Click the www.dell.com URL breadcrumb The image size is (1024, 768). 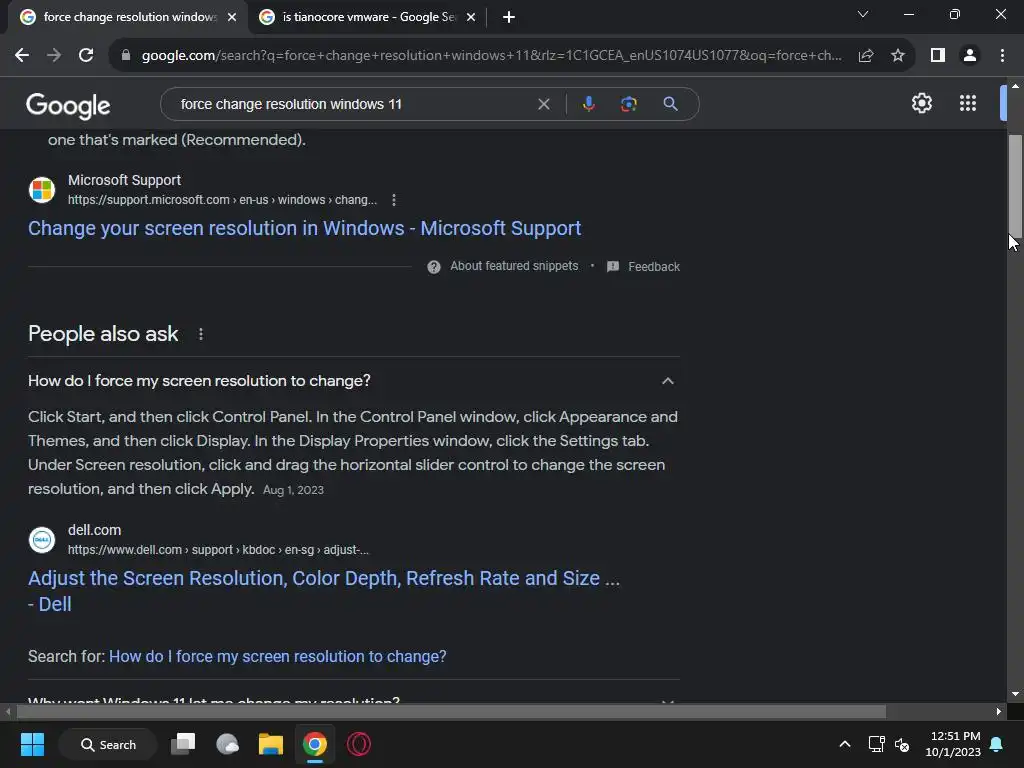[218, 550]
